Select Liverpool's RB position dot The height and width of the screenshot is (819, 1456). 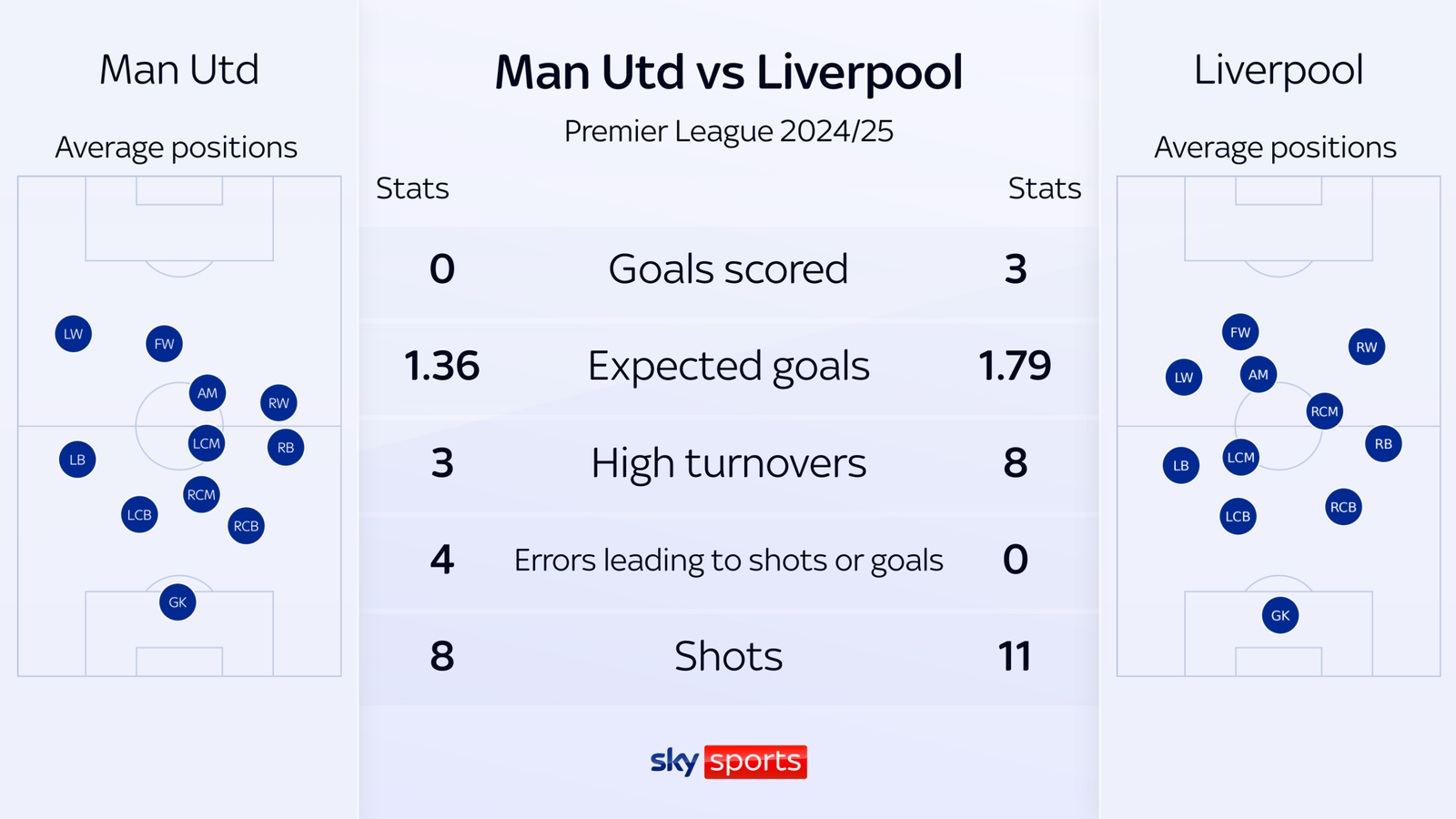1383,444
